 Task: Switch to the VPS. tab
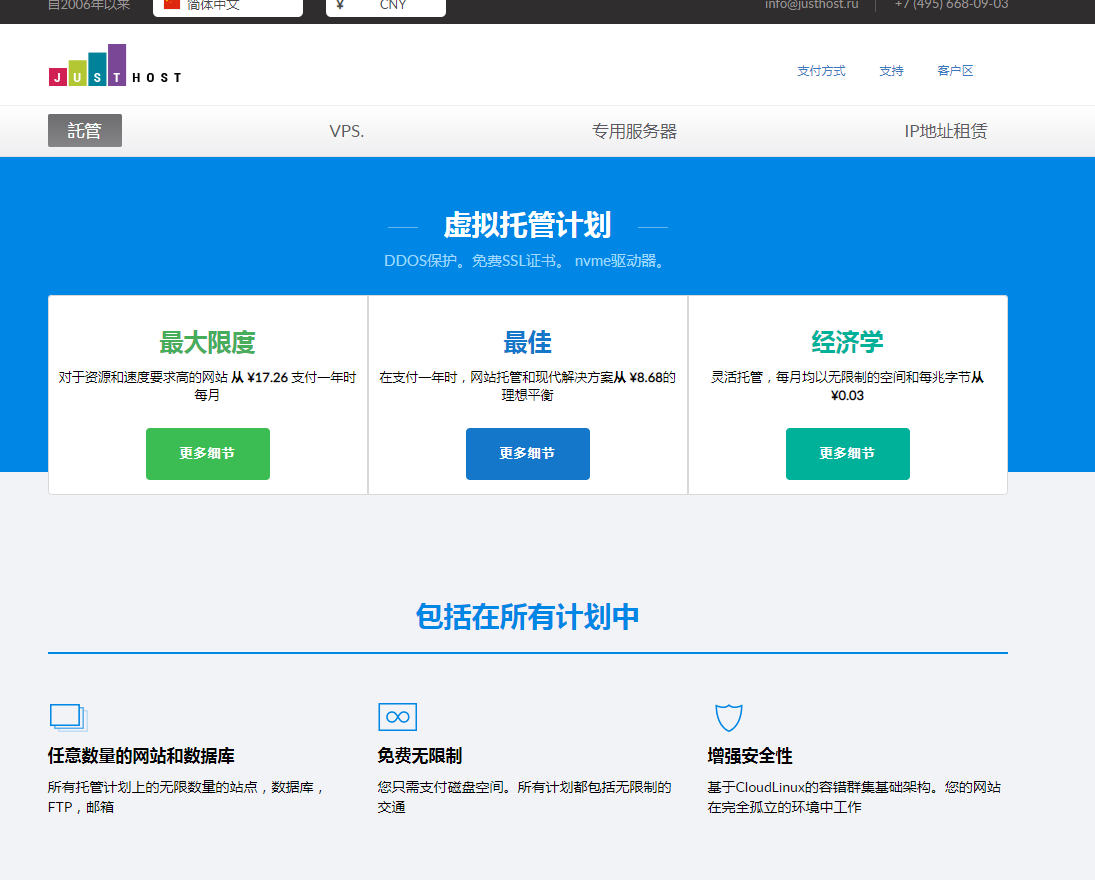(x=346, y=130)
